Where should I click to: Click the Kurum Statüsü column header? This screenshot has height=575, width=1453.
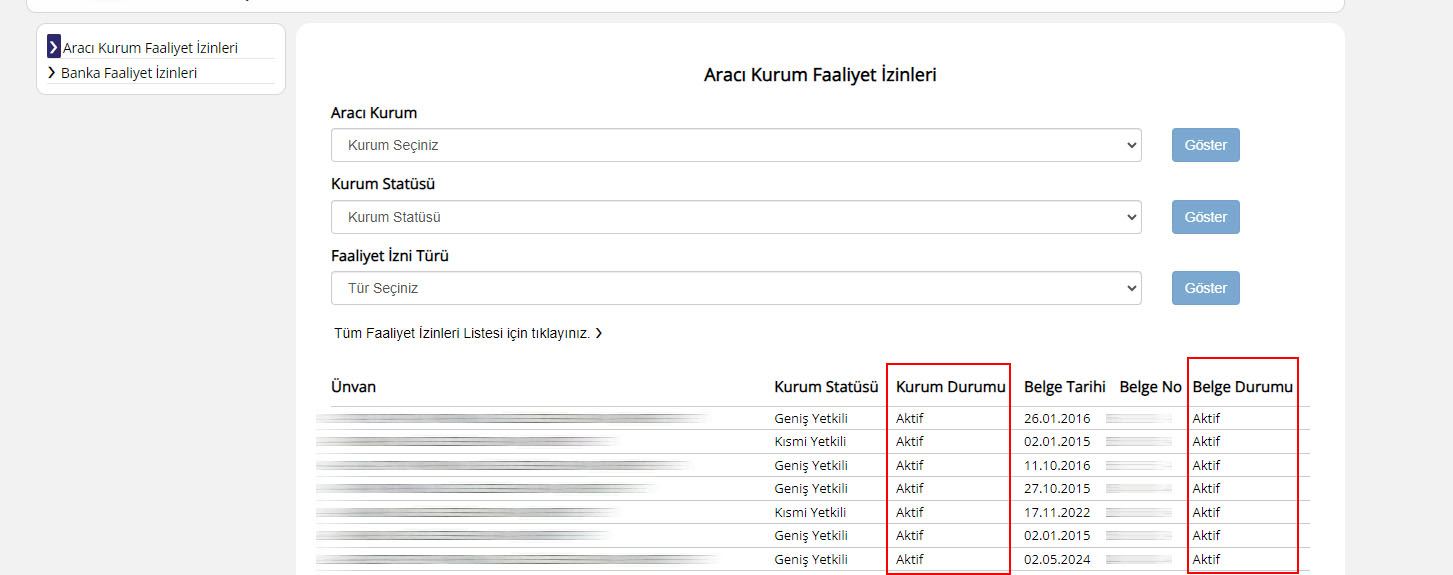826,387
